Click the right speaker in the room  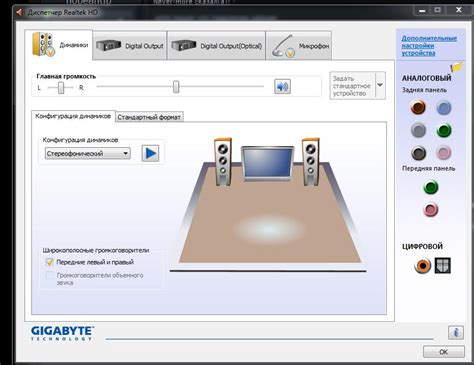[x=311, y=162]
